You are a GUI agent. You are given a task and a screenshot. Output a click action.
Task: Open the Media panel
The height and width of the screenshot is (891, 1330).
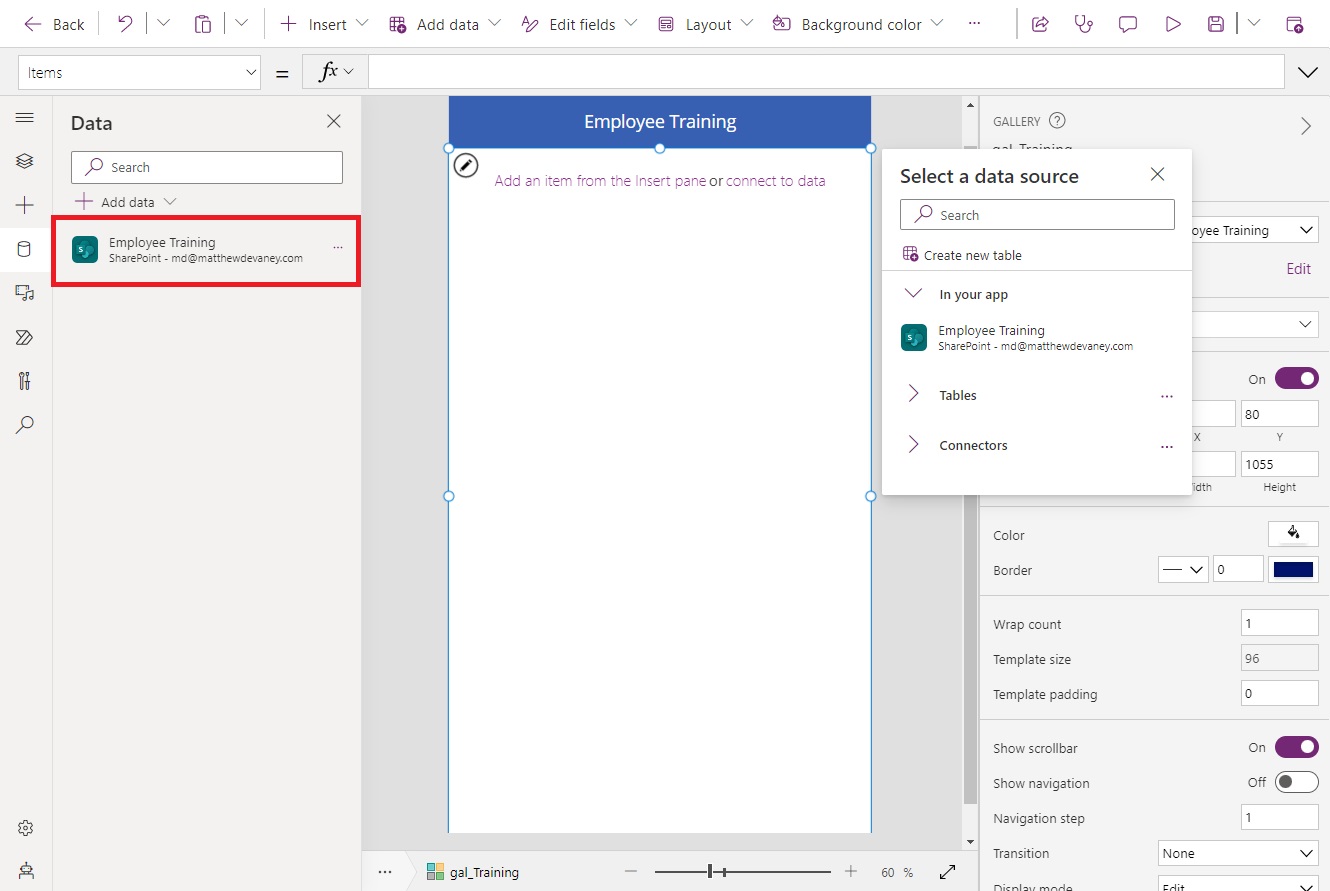(x=25, y=292)
